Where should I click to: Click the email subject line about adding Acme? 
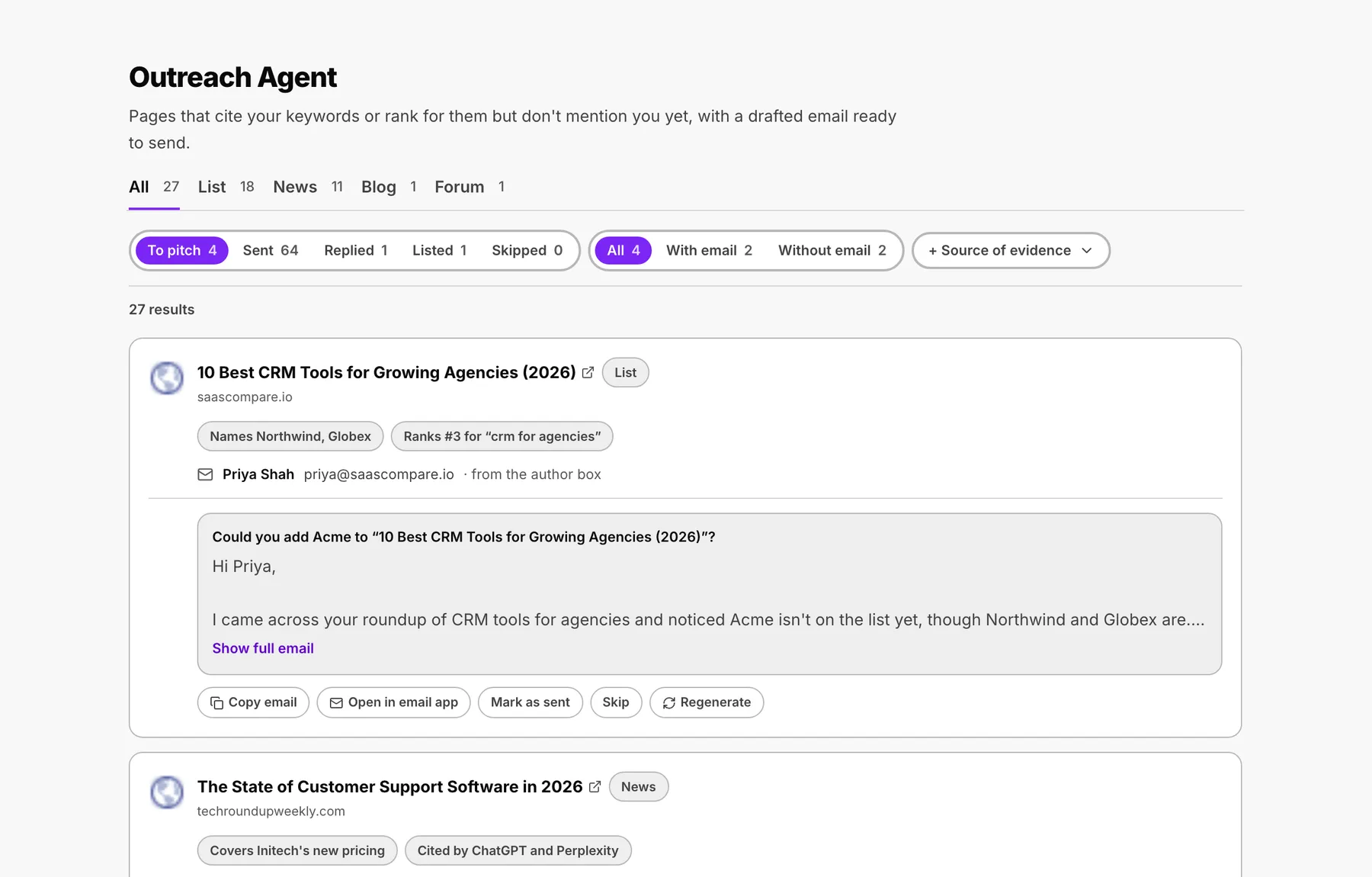tap(463, 537)
